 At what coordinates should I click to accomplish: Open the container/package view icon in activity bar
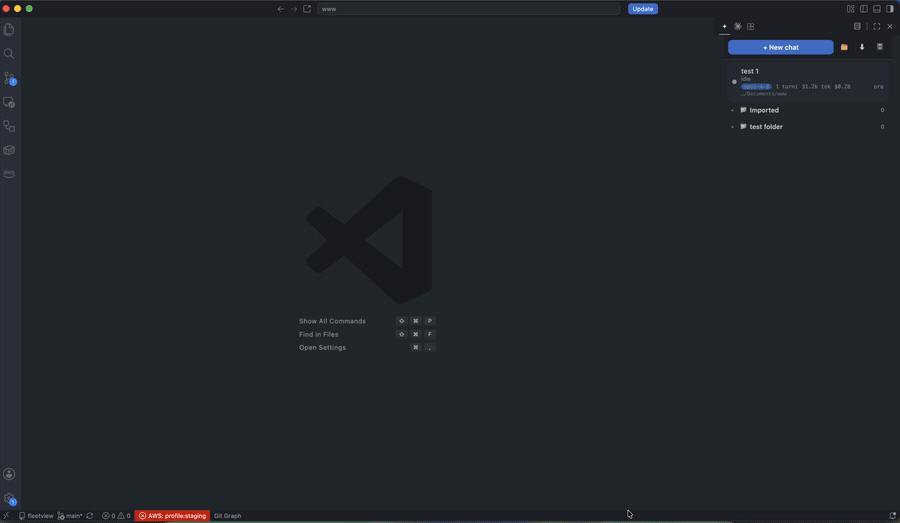[9, 150]
